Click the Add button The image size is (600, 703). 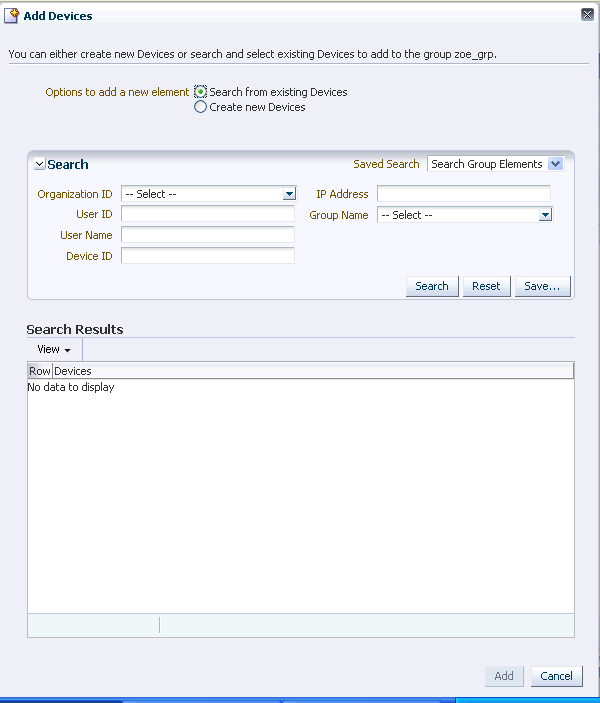click(x=504, y=676)
